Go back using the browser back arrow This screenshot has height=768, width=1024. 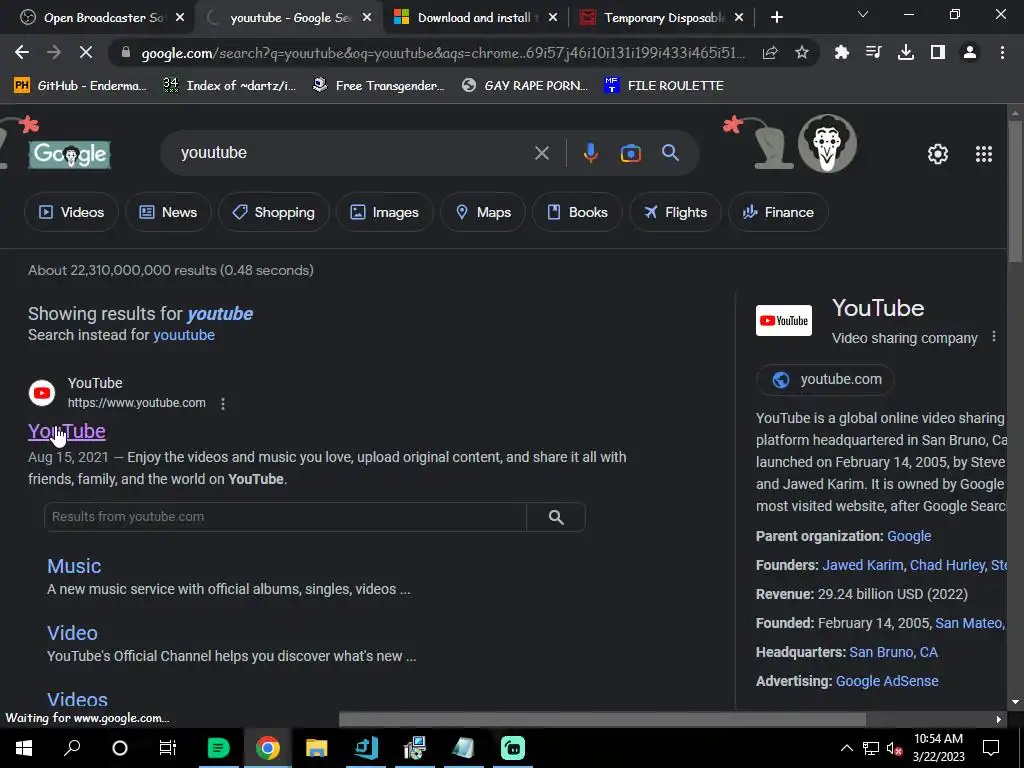click(22, 52)
